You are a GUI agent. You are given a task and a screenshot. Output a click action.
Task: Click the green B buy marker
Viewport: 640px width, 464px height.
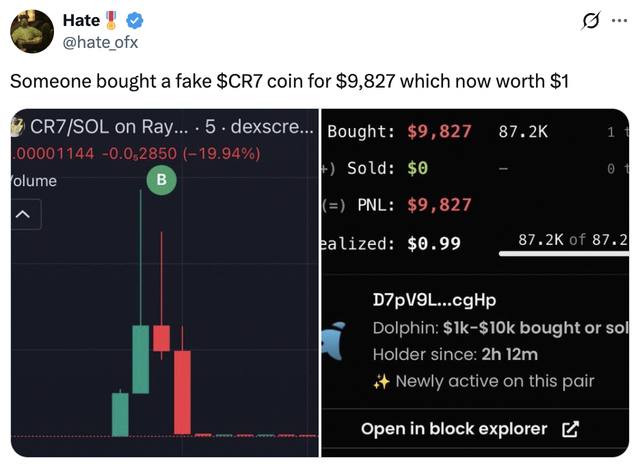160,180
